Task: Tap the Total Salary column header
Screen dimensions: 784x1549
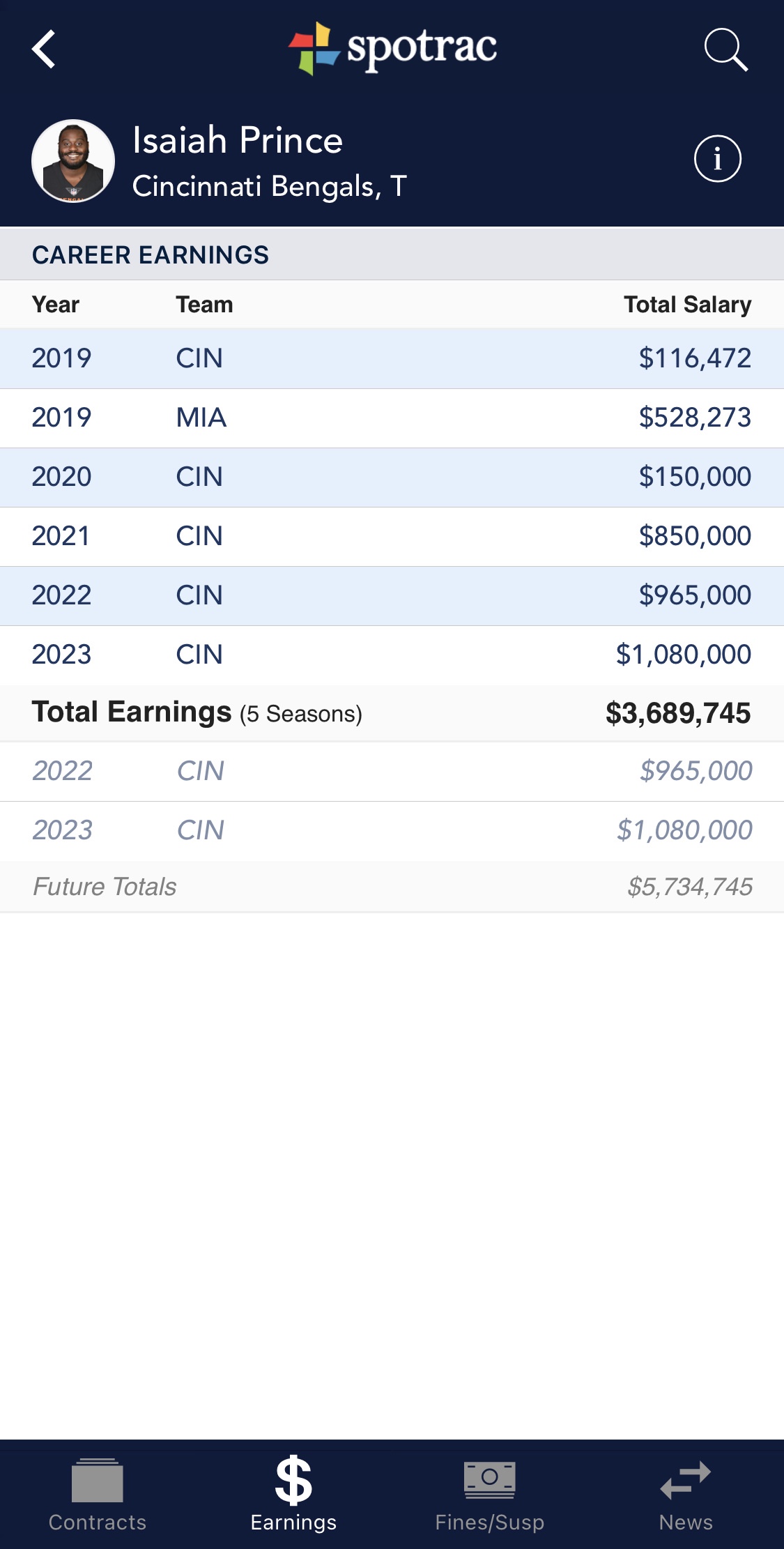Action: coord(687,305)
